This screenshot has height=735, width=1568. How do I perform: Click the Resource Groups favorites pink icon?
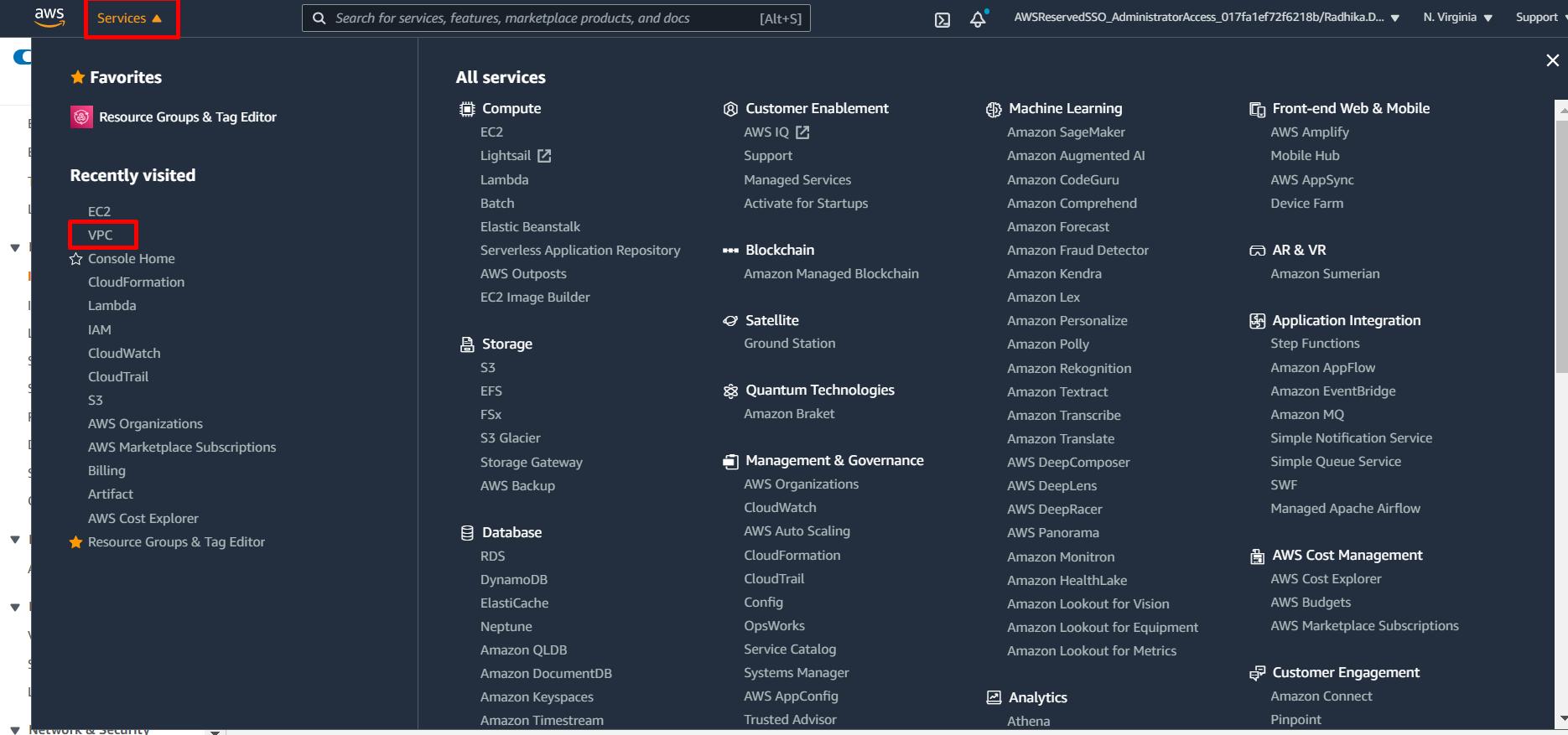pyautogui.click(x=81, y=117)
